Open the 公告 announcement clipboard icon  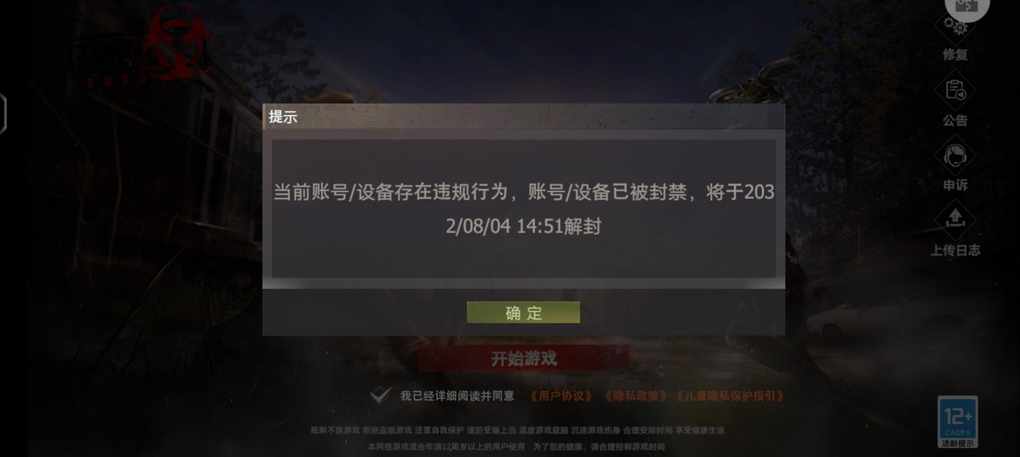tap(954, 91)
